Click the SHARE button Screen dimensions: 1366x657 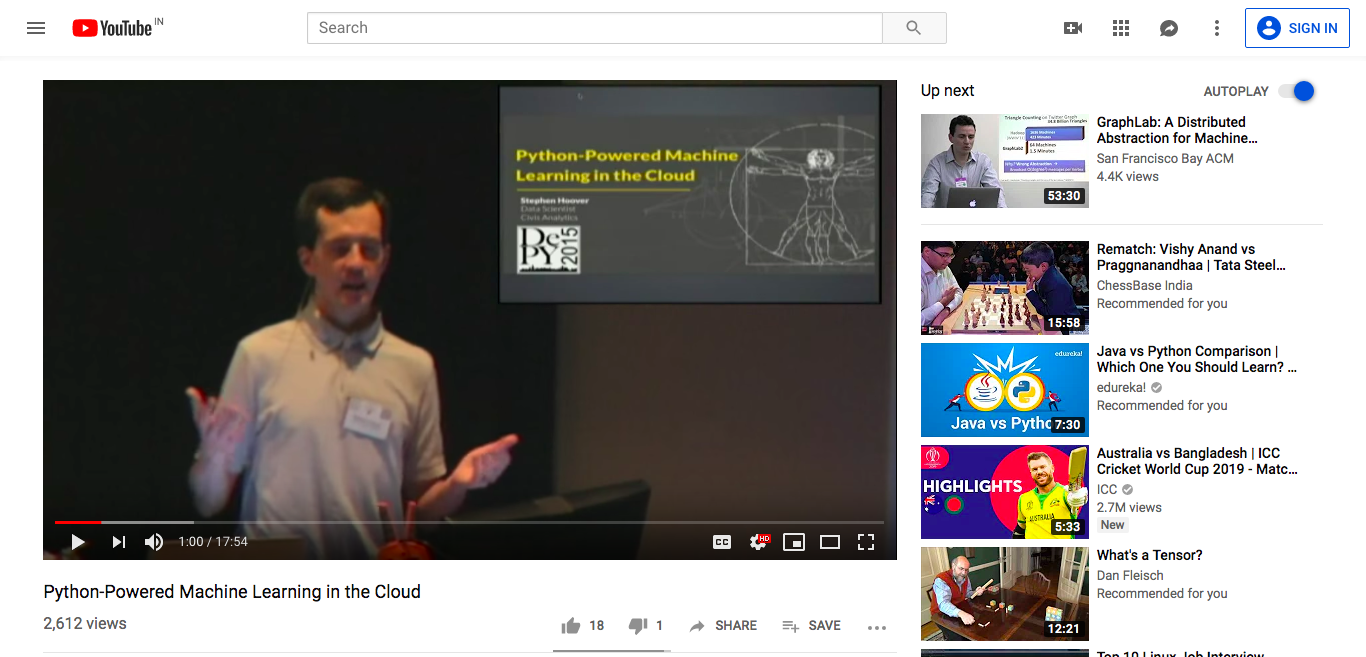pyautogui.click(x=723, y=626)
